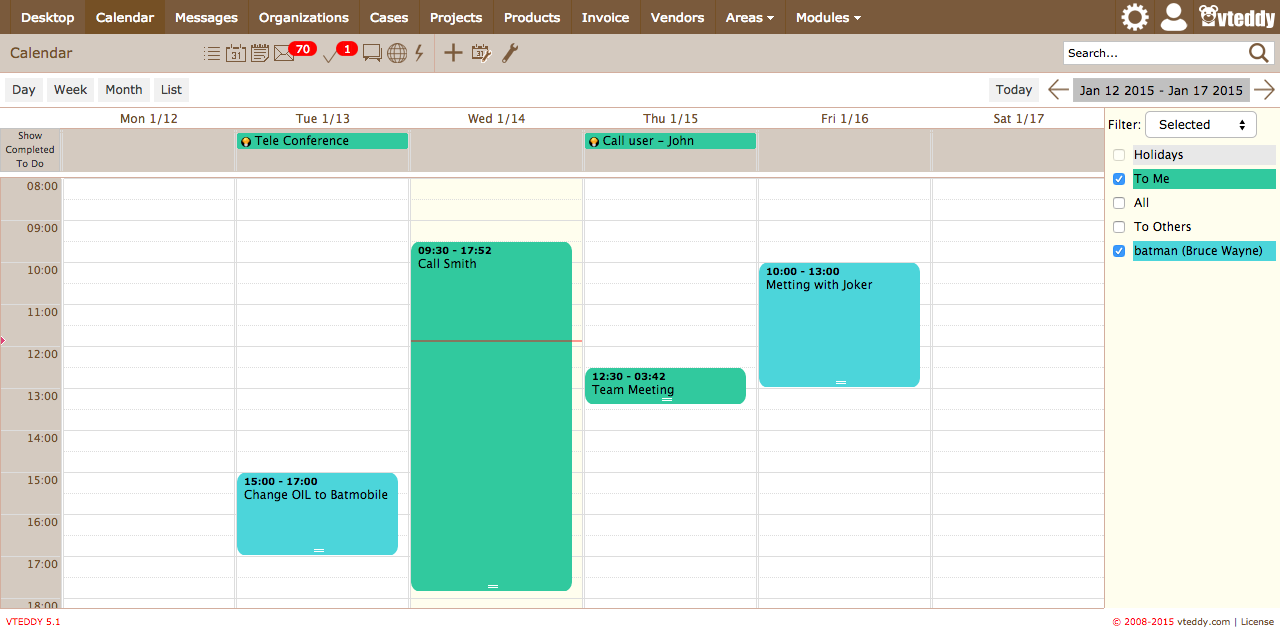Expand the Areas dropdown menu
This screenshot has height=635, width=1280.
click(749, 17)
